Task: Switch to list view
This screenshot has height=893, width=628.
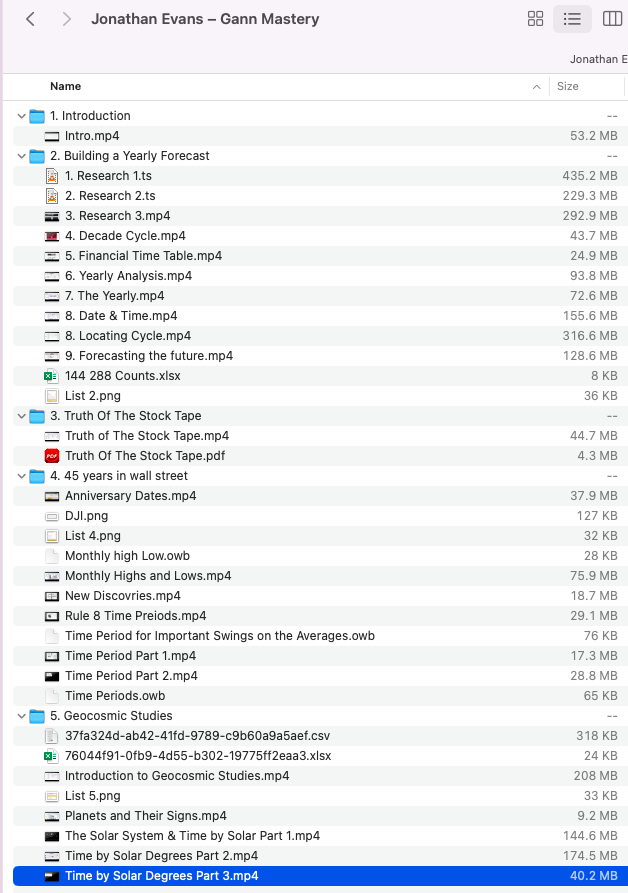Action: coord(572,19)
